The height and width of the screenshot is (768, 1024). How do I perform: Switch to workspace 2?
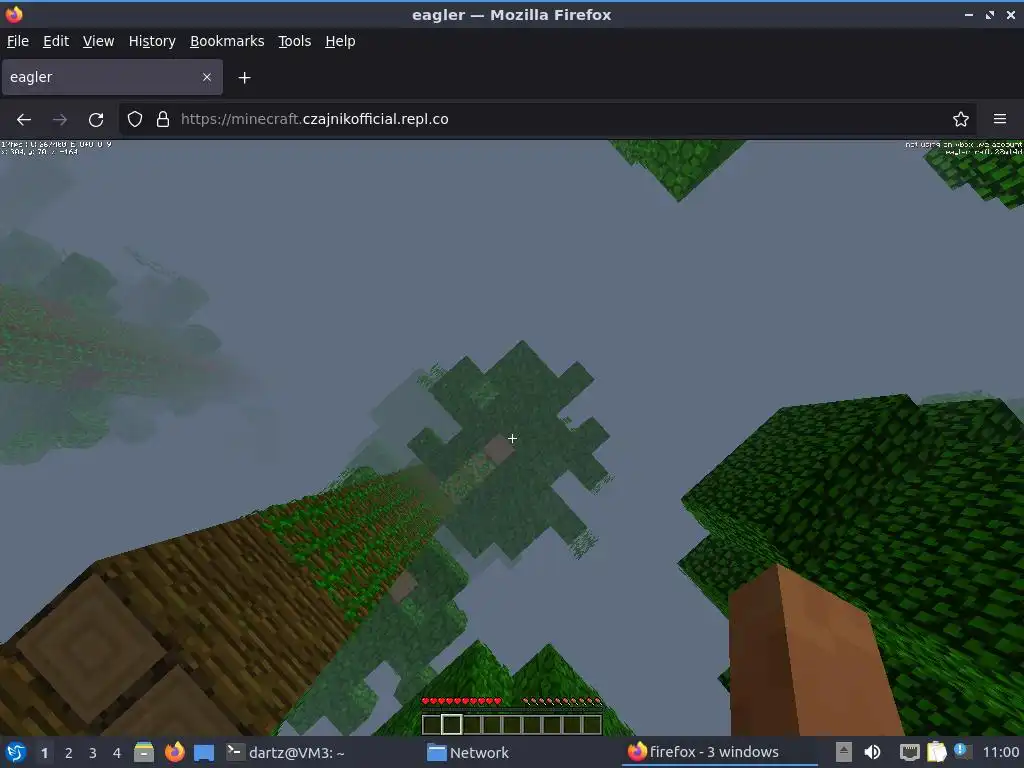click(x=69, y=753)
